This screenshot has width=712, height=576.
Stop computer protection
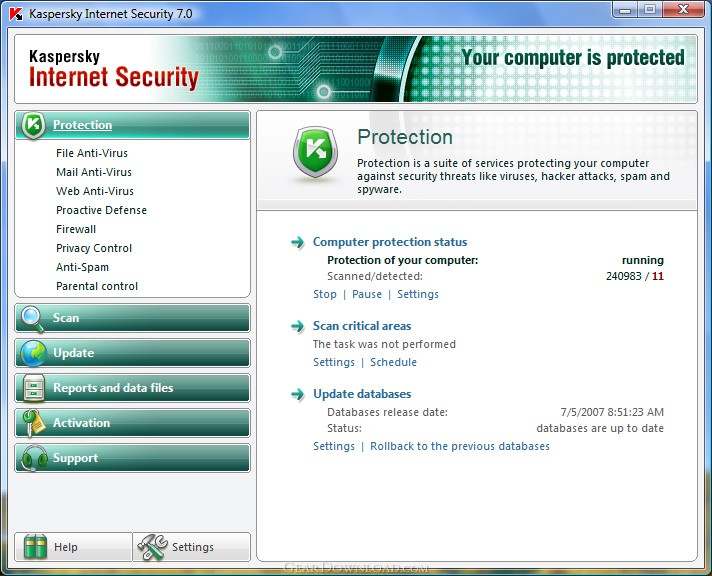(x=325, y=294)
